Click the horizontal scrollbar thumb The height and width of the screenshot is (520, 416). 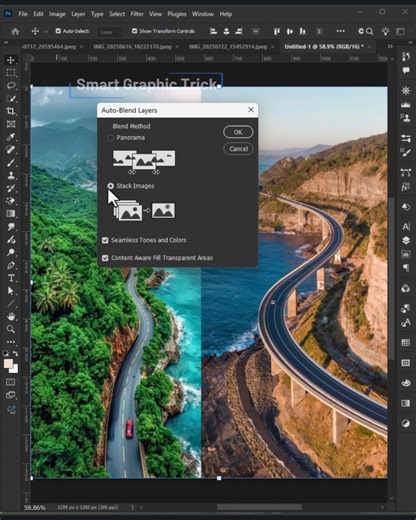click(259, 507)
